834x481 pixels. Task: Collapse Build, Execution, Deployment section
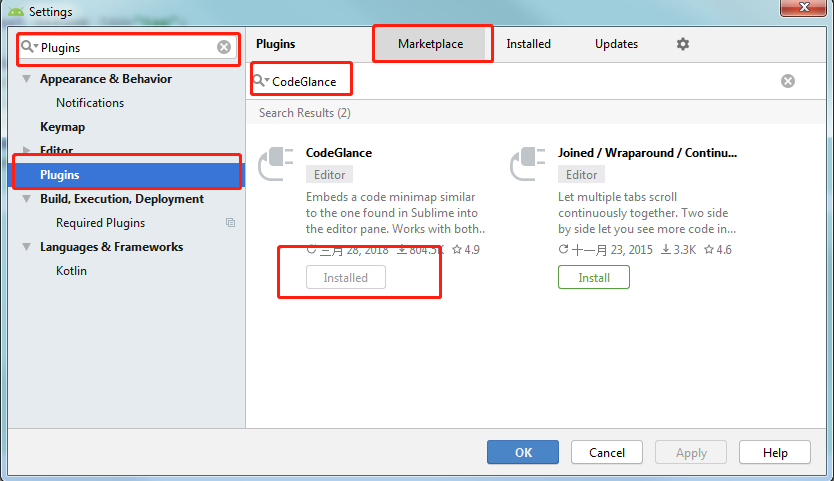[26, 199]
